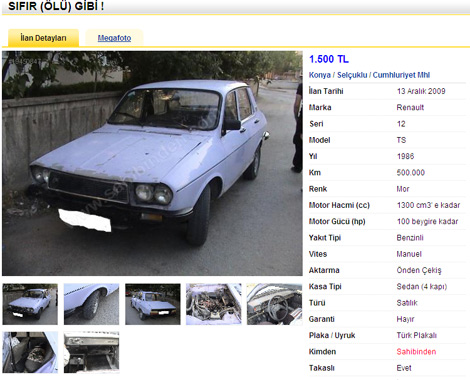Select the wheel close-up thumbnail

(x=91, y=304)
